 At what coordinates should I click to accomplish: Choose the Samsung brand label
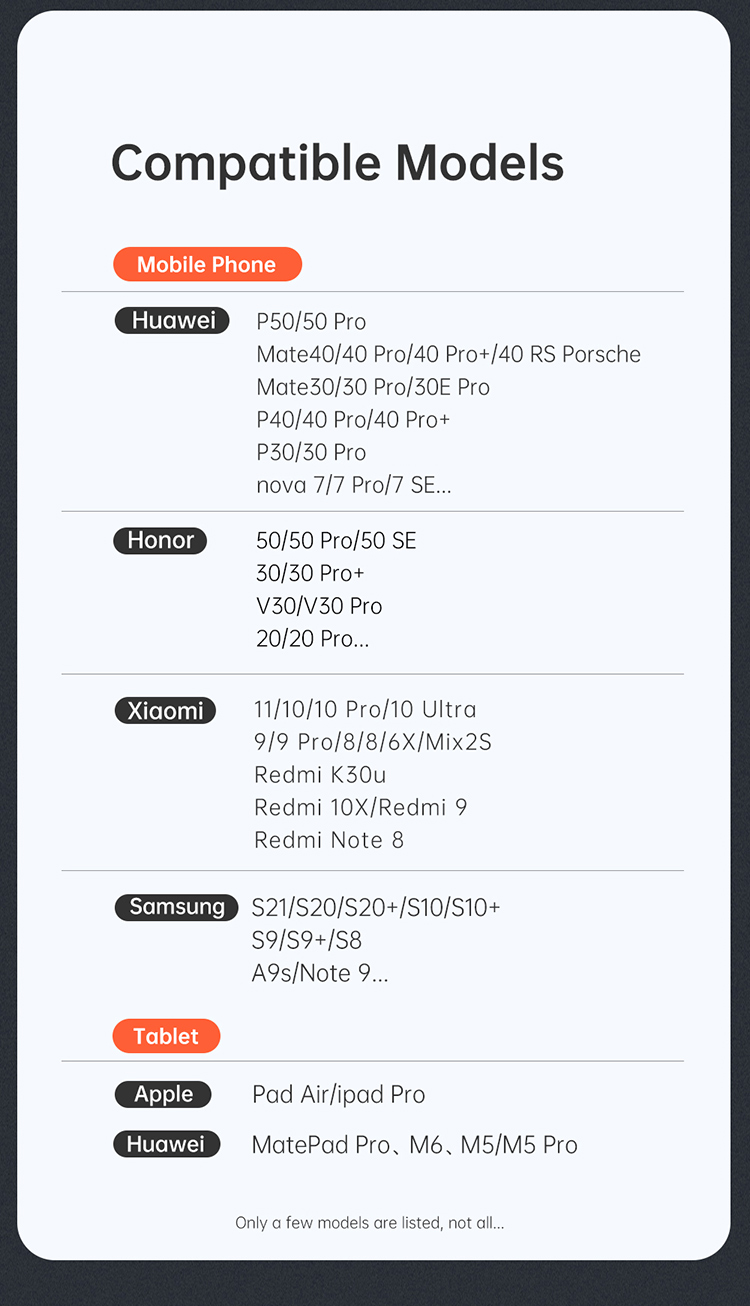(177, 907)
